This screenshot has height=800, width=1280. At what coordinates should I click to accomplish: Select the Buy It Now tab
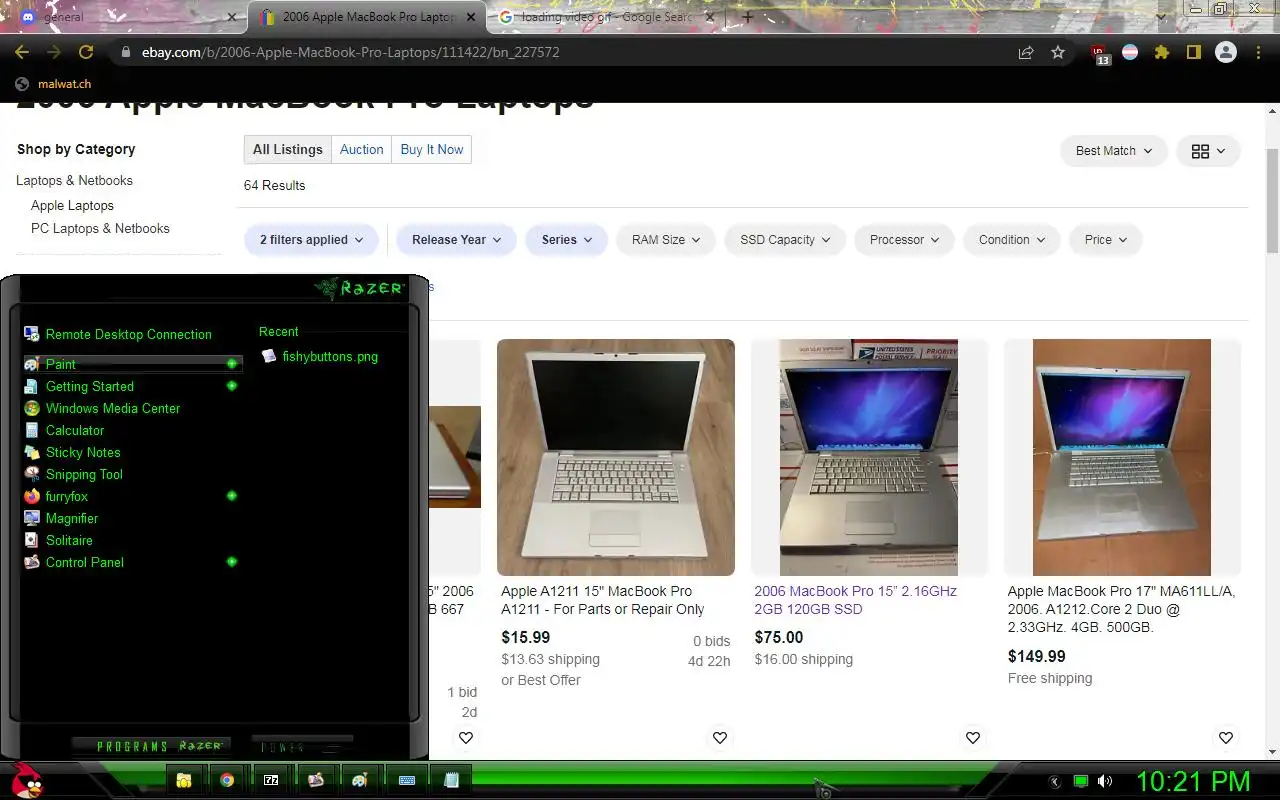tap(431, 150)
